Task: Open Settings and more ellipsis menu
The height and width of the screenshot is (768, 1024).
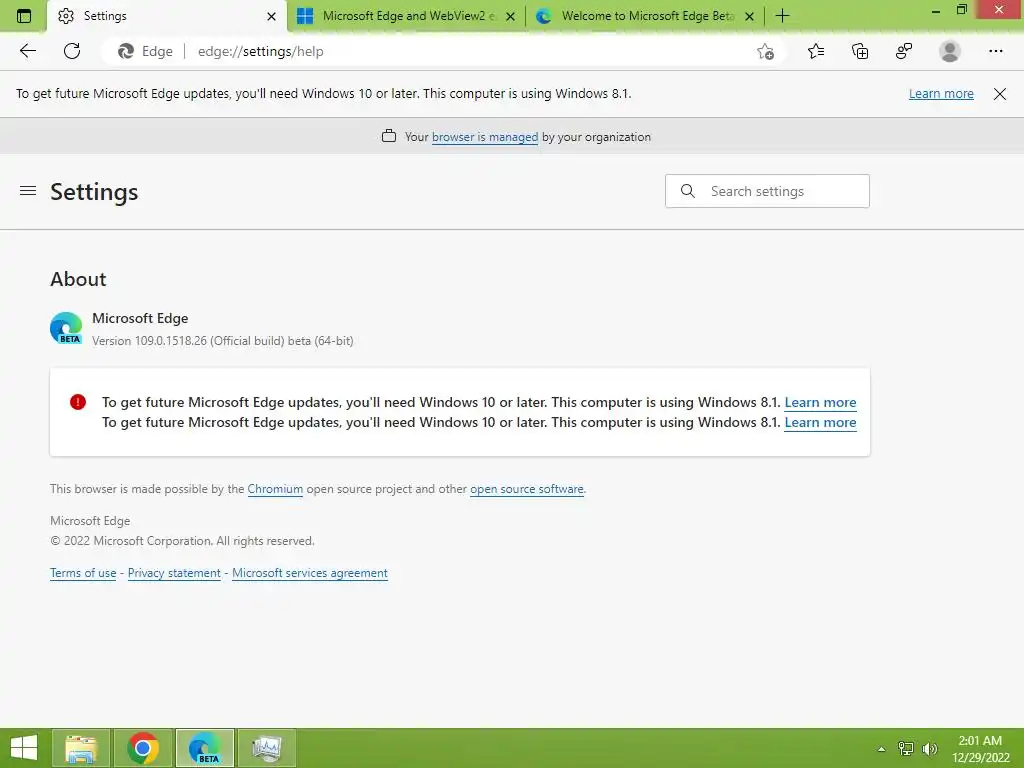Action: coord(995,51)
